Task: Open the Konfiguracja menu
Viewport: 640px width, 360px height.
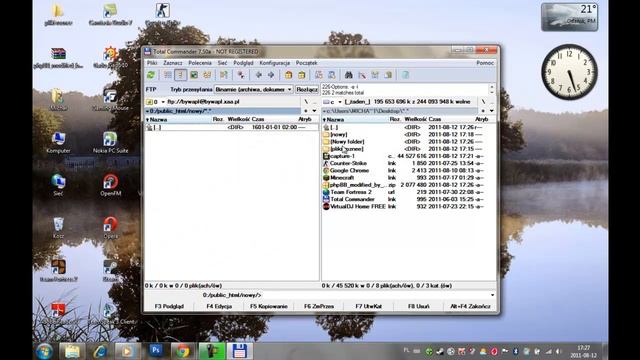Action: 275,63
